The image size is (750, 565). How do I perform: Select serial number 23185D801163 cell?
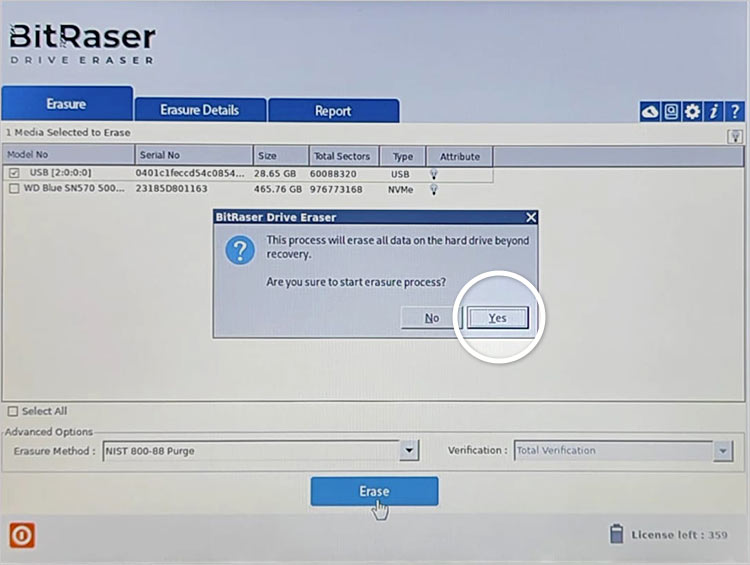pyautogui.click(x=172, y=188)
